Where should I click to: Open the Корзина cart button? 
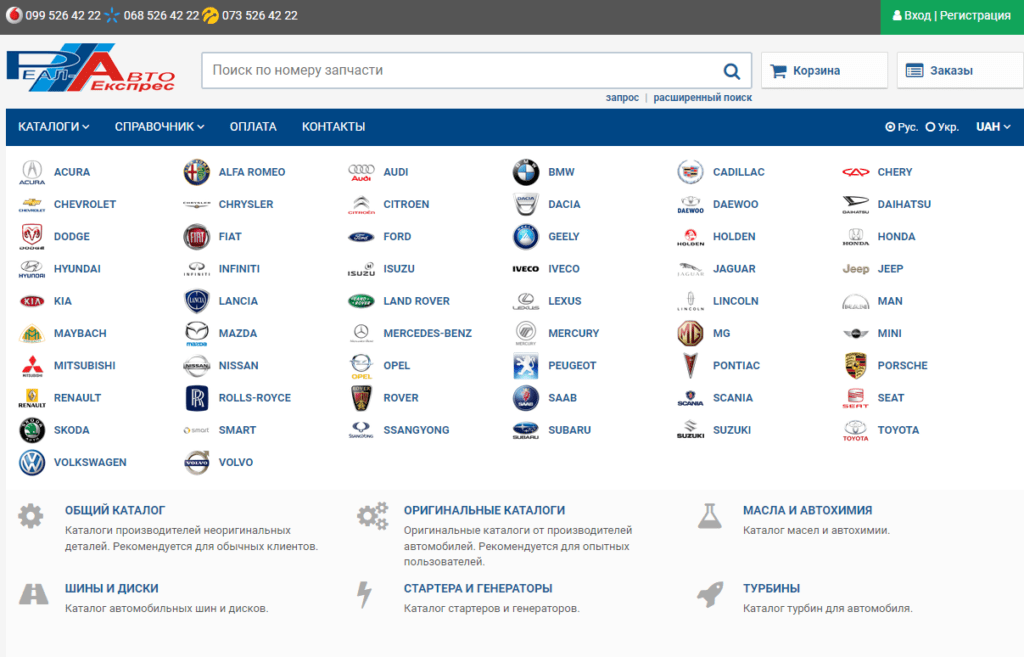pyautogui.click(x=824, y=71)
